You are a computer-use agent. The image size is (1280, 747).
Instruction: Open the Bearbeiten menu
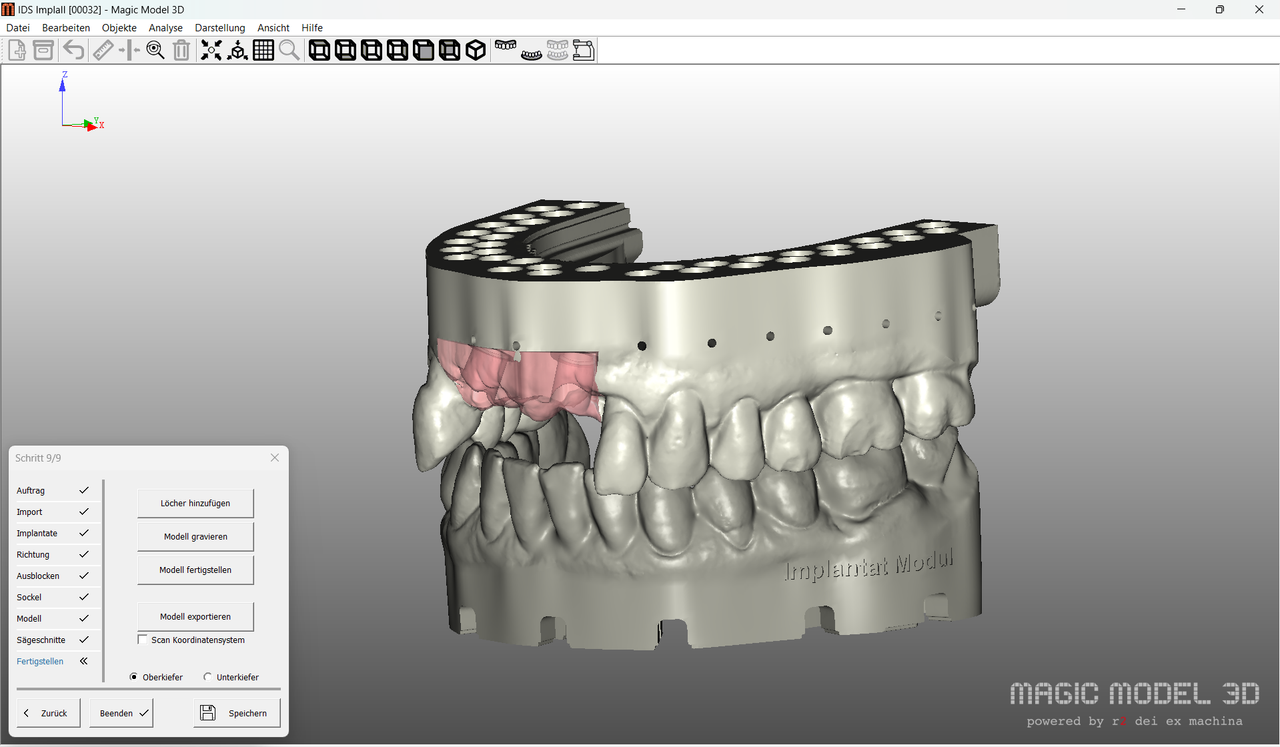[x=66, y=28]
